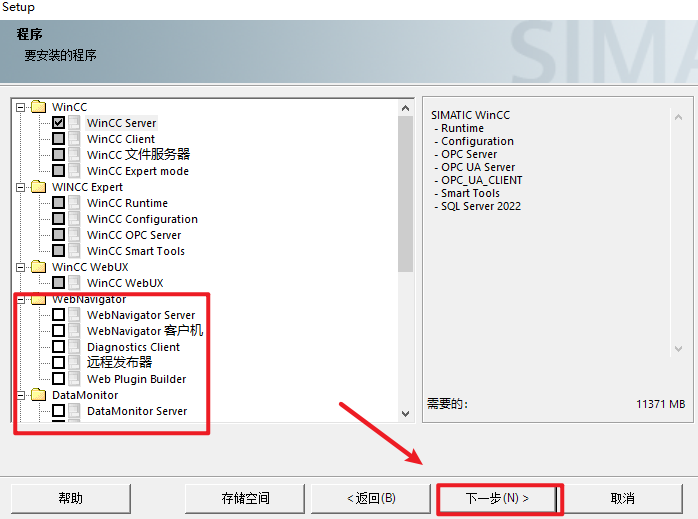Click the DataMonitor folder icon
This screenshot has height=519, width=698.
(38, 395)
